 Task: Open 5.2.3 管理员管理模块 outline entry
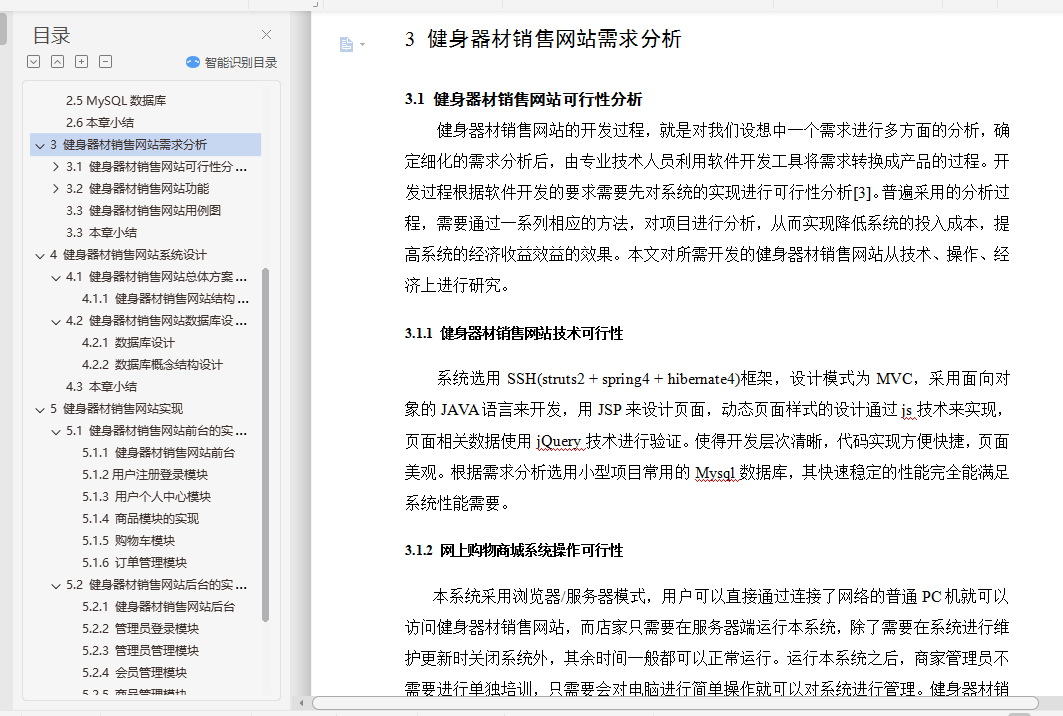(x=140, y=651)
